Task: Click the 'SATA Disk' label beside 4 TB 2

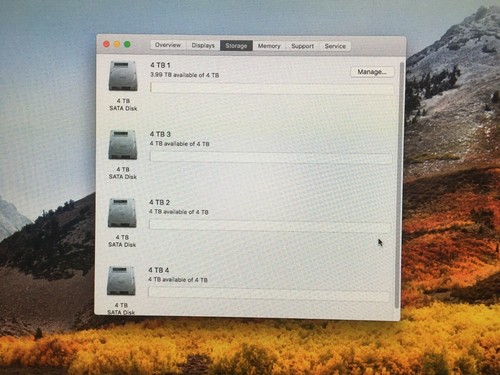Action: pyautogui.click(x=122, y=245)
